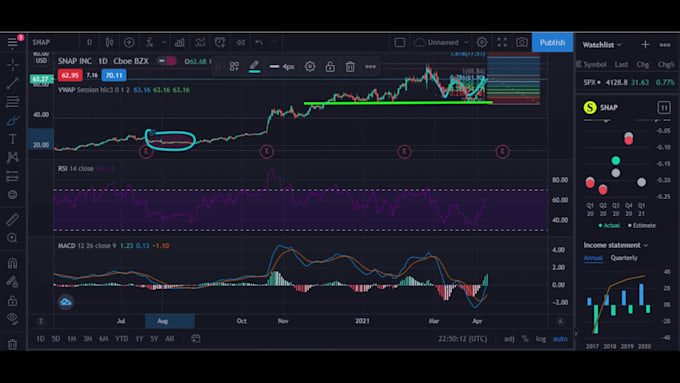Select the Text annotation tool
Viewport: 680px width, 383px height.
click(13, 139)
